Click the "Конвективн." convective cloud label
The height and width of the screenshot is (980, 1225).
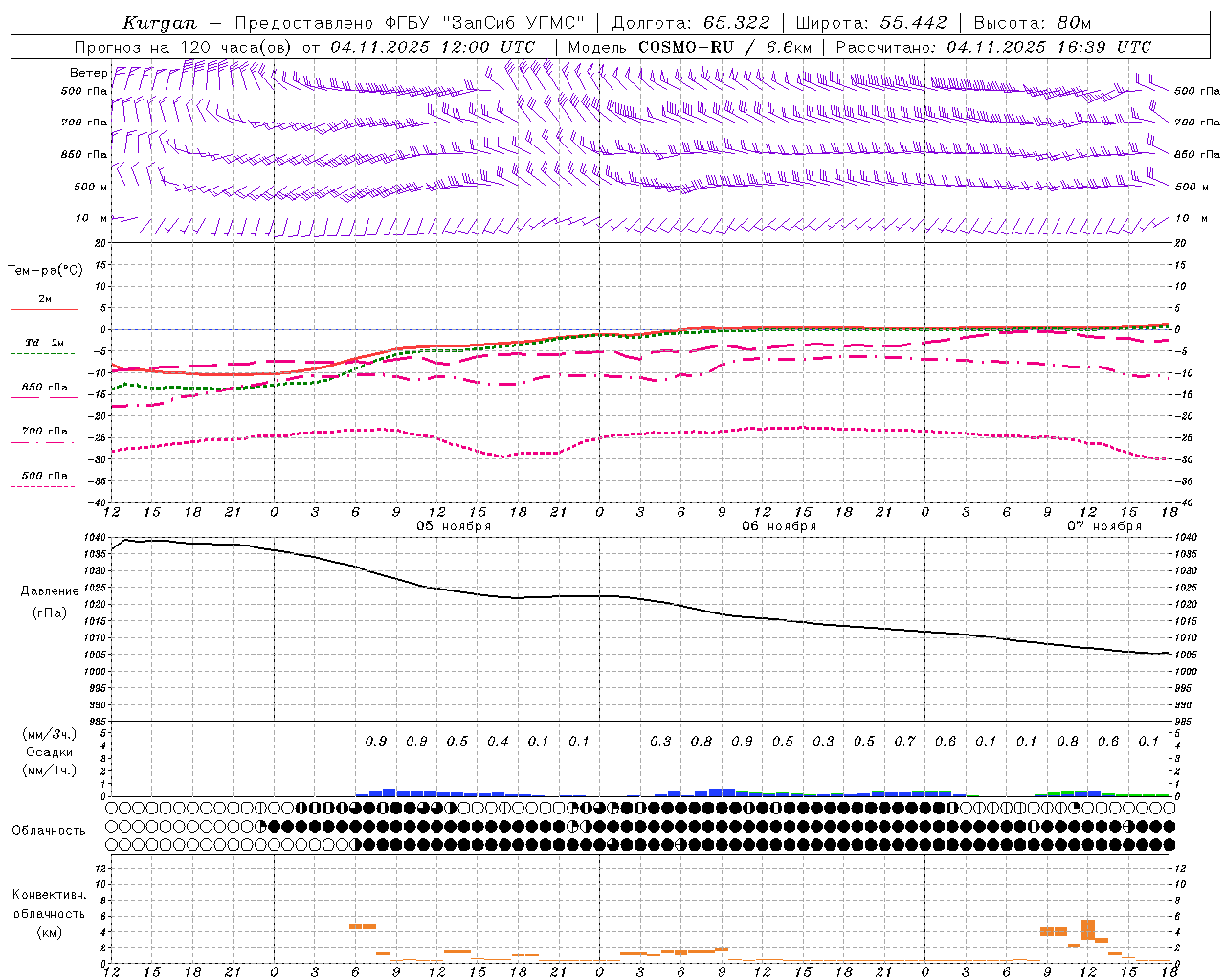(50, 895)
